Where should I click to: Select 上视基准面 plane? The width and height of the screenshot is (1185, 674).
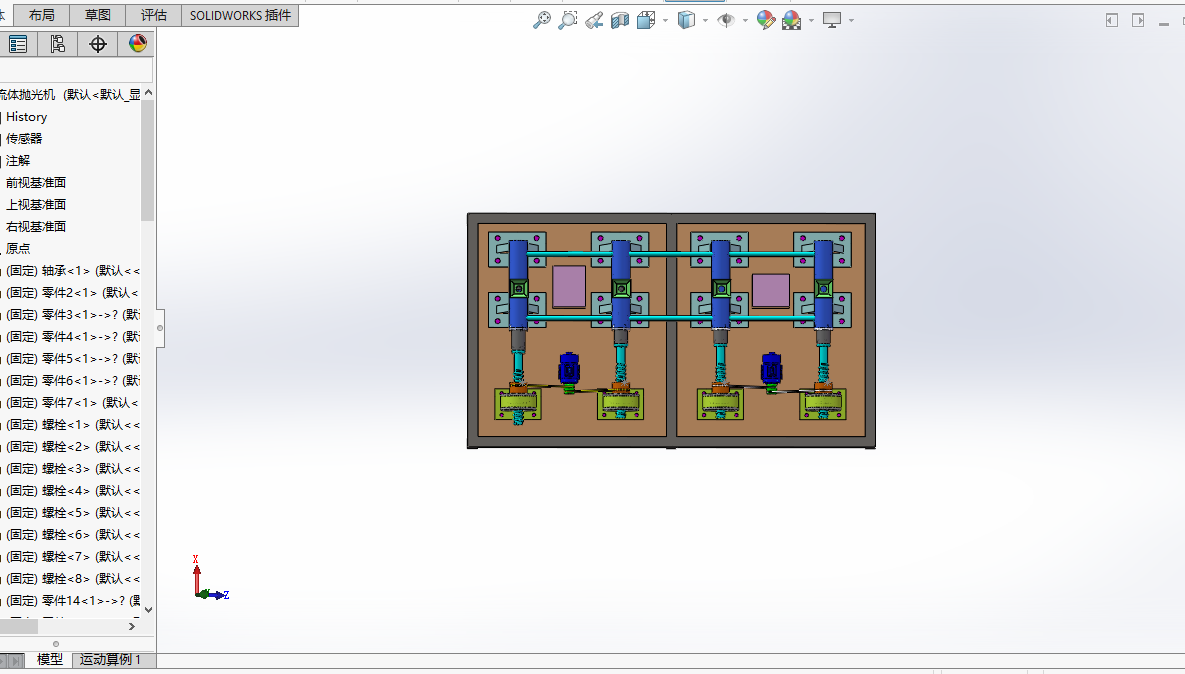pos(36,205)
